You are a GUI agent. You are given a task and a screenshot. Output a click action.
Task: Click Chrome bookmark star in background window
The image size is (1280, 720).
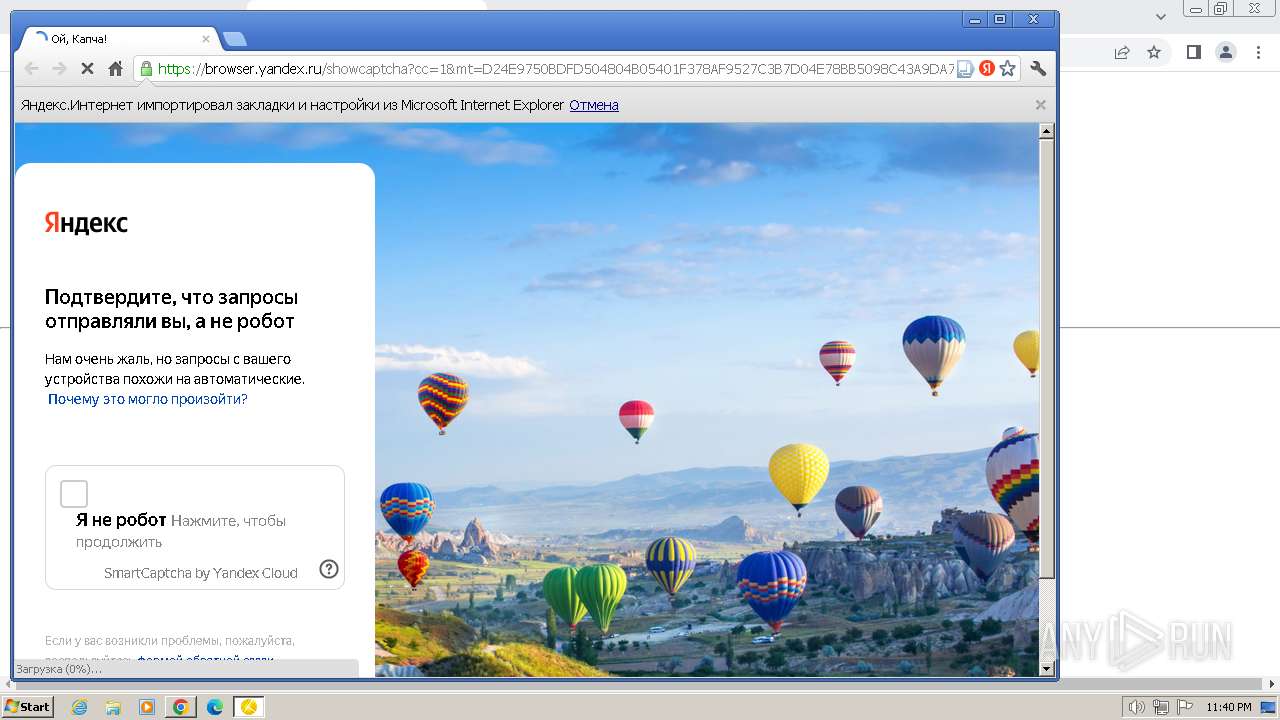point(1154,52)
